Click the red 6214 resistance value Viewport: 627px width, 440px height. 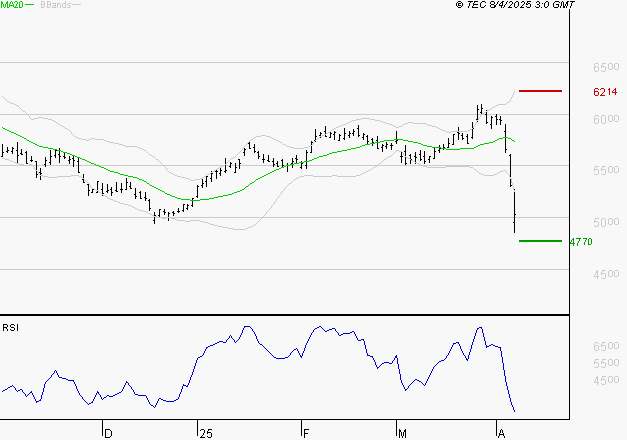pos(605,92)
